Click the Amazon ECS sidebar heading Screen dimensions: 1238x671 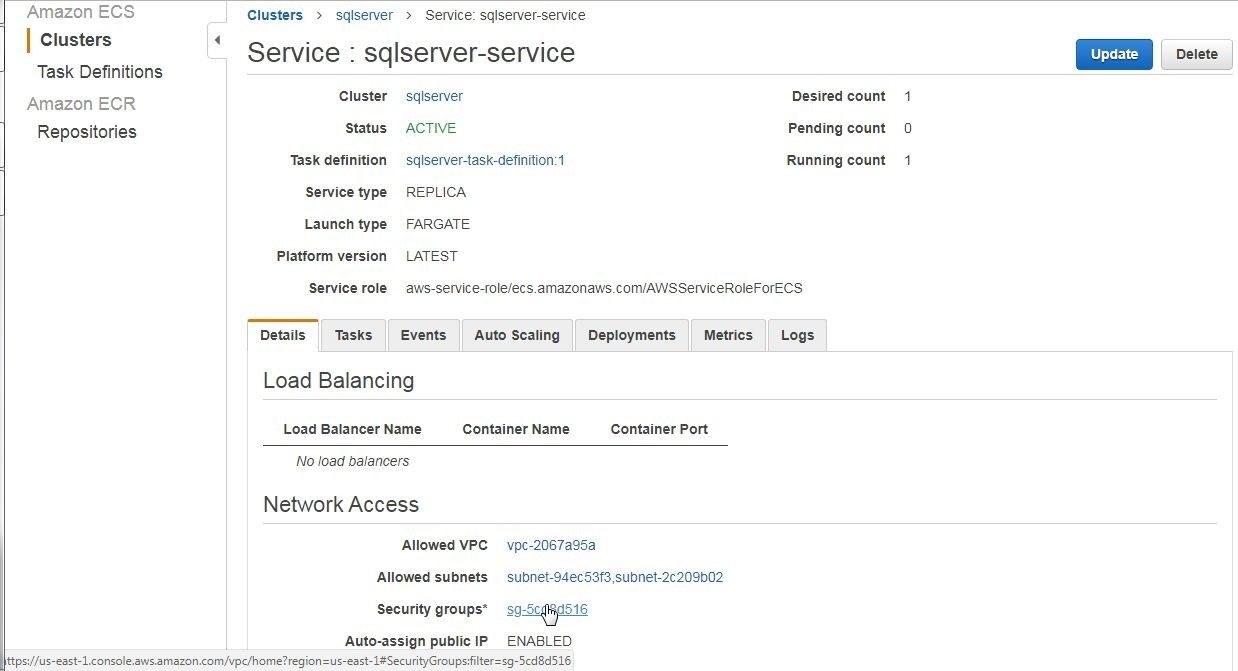coord(81,12)
